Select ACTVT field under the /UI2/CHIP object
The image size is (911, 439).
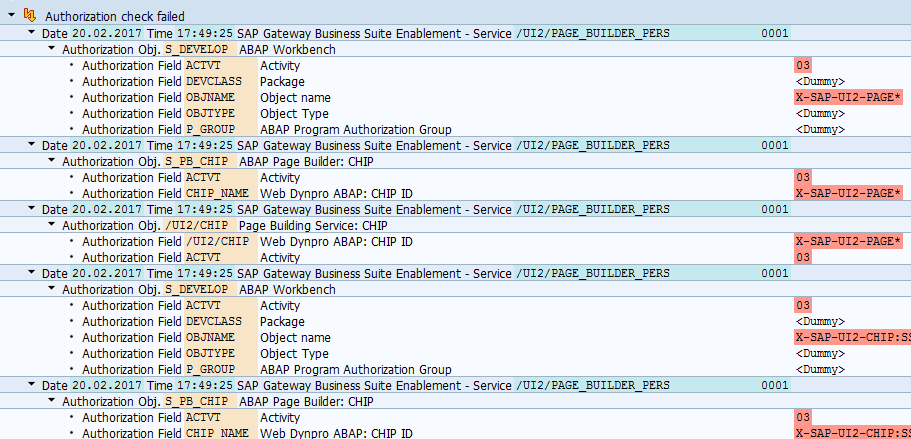[x=221, y=257]
